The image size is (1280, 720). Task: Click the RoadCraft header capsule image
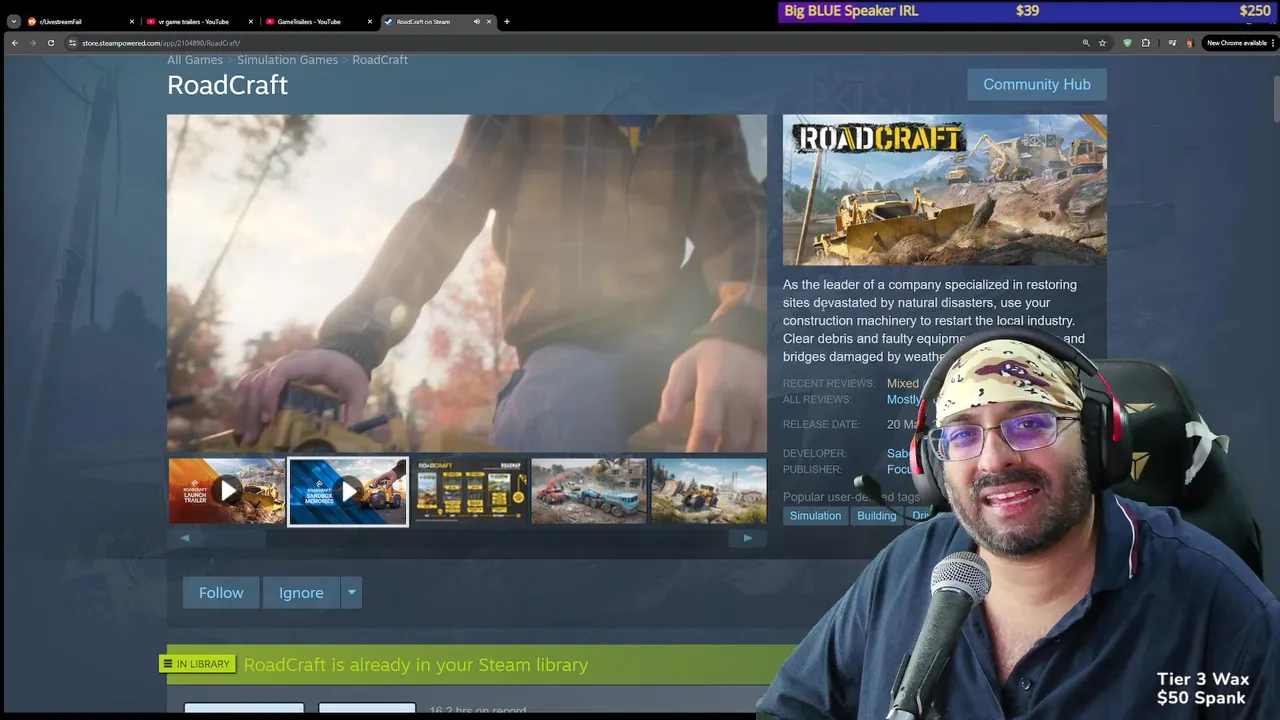944,190
